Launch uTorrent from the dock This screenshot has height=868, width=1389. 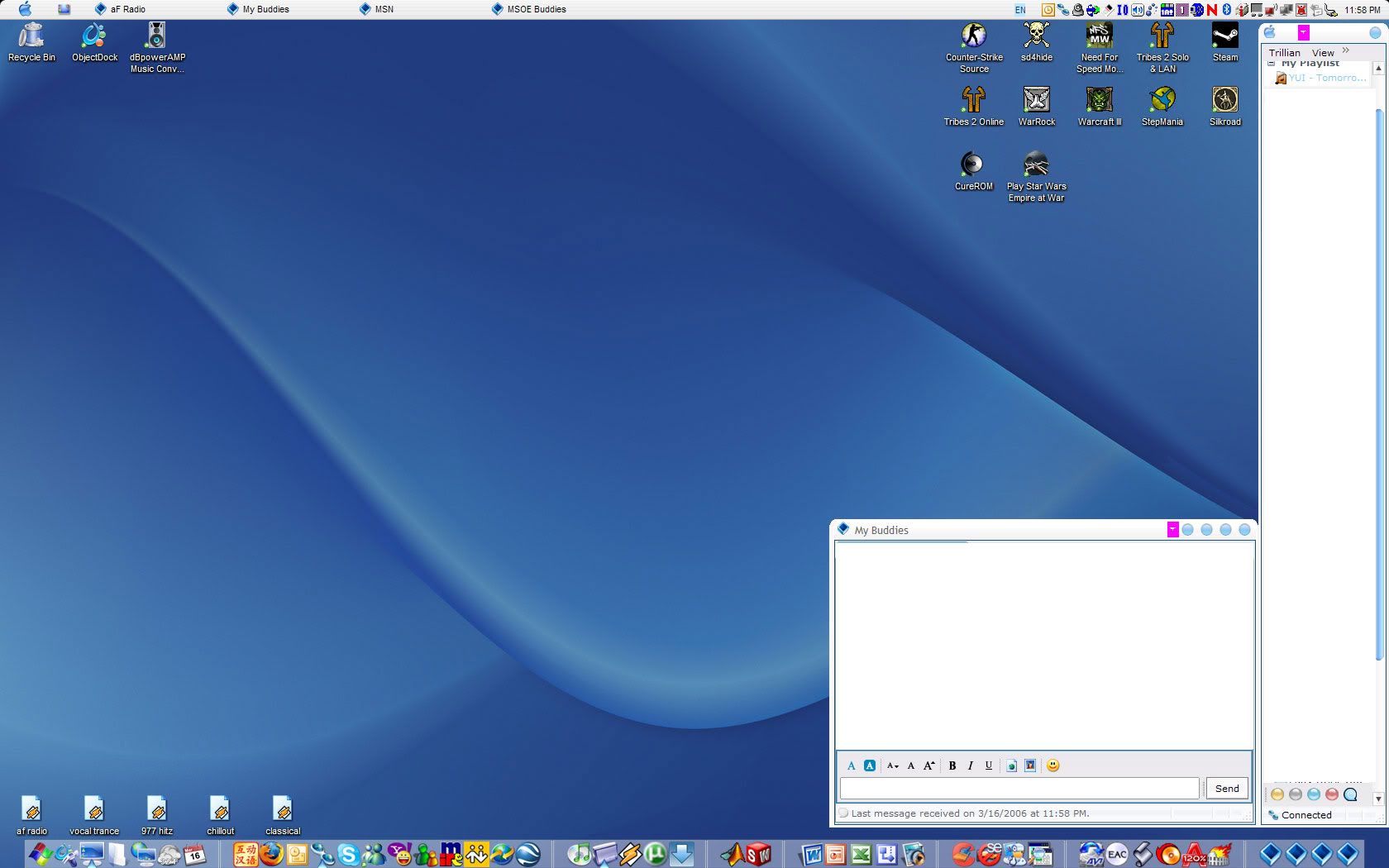(655, 853)
